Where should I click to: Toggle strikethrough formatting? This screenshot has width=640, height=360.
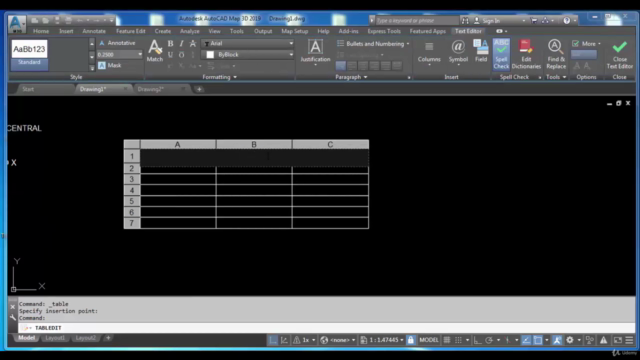pyautogui.click(x=193, y=44)
